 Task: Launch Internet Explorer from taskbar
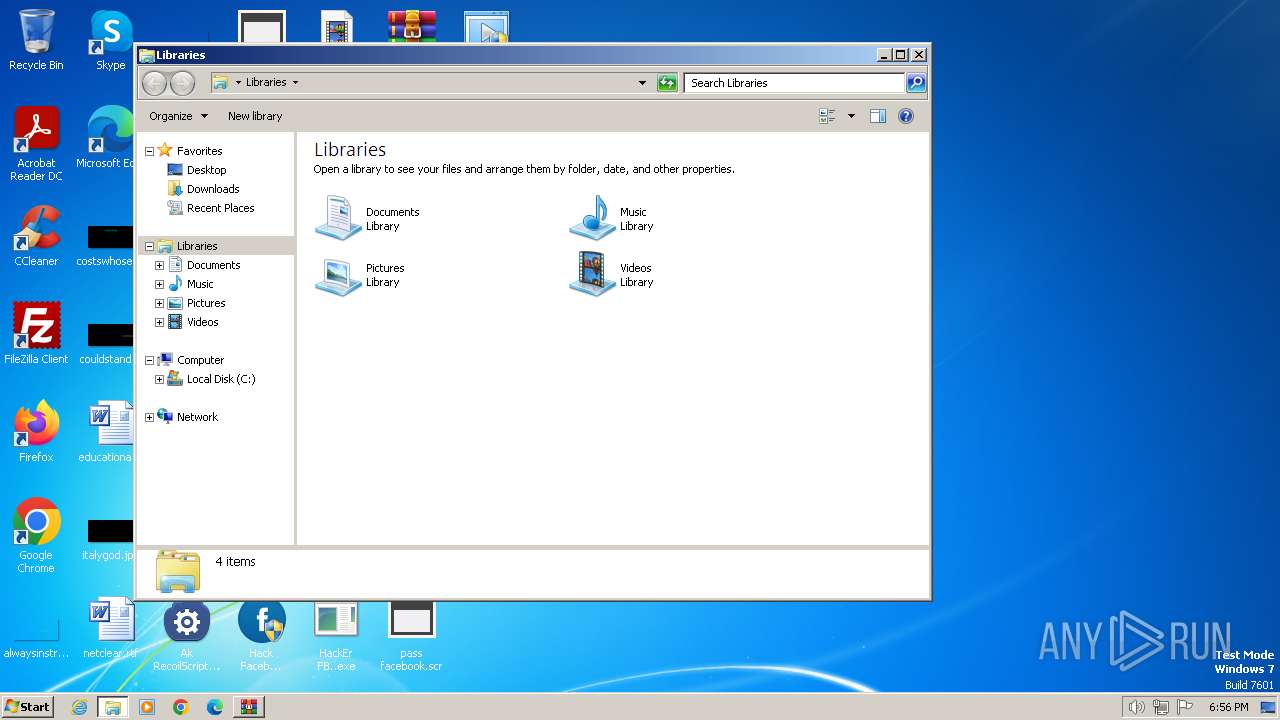click(79, 707)
